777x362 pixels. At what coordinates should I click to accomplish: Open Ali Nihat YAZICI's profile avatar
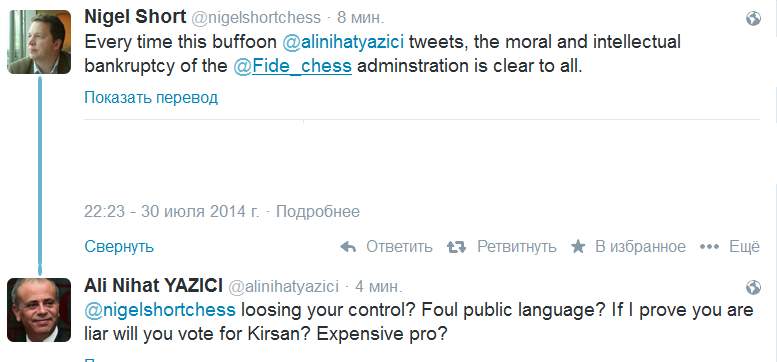tap(39, 310)
